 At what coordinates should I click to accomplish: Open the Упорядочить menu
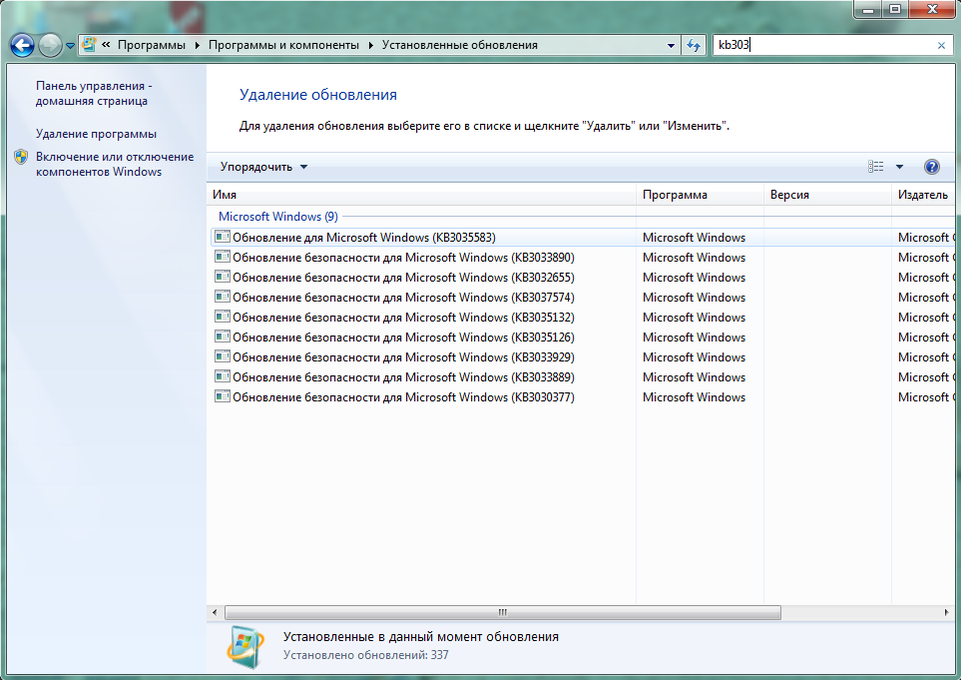pyautogui.click(x=264, y=167)
